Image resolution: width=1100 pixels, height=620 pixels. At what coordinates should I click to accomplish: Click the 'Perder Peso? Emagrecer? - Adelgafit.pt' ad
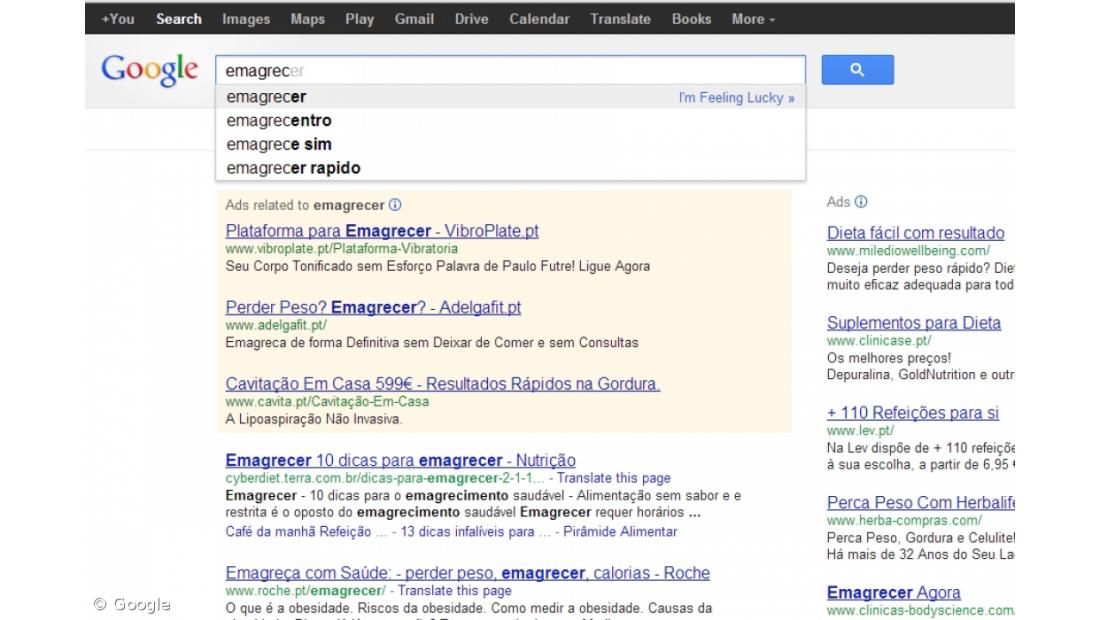point(371,307)
